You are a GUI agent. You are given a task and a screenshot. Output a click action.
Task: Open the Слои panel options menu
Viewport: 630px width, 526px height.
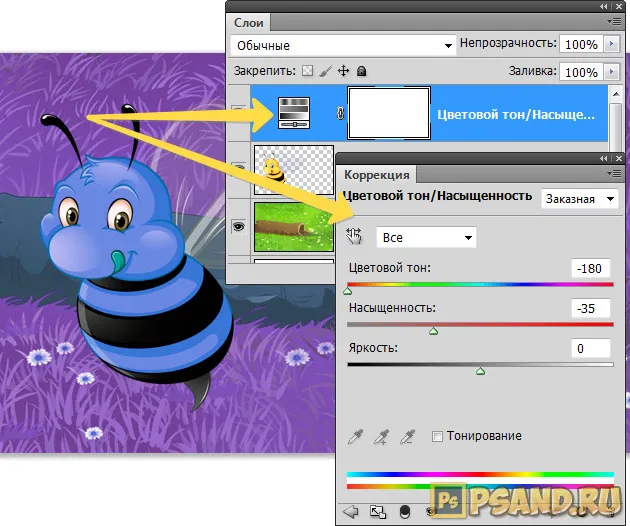click(x=615, y=21)
